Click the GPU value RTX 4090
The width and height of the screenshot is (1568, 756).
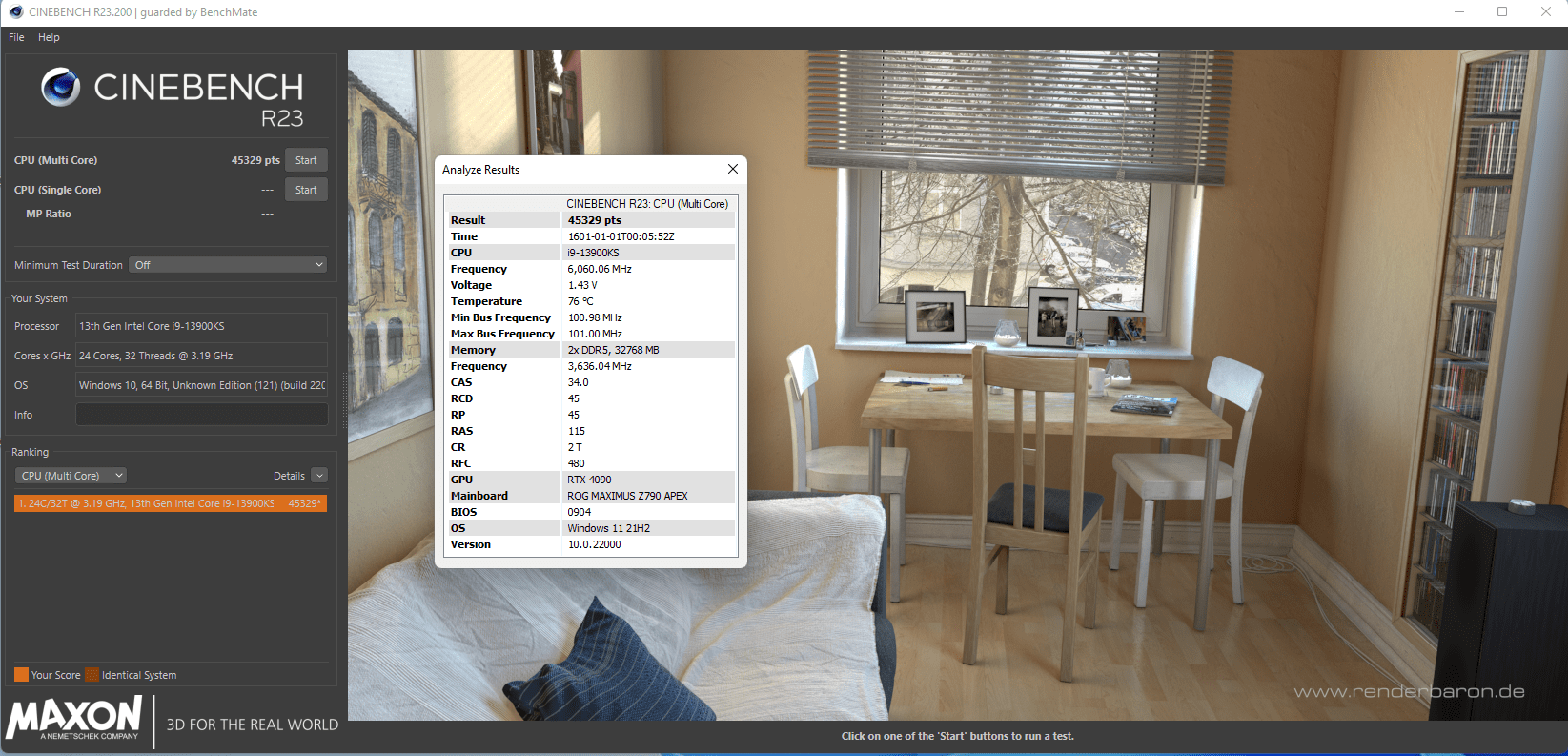pyautogui.click(x=590, y=480)
